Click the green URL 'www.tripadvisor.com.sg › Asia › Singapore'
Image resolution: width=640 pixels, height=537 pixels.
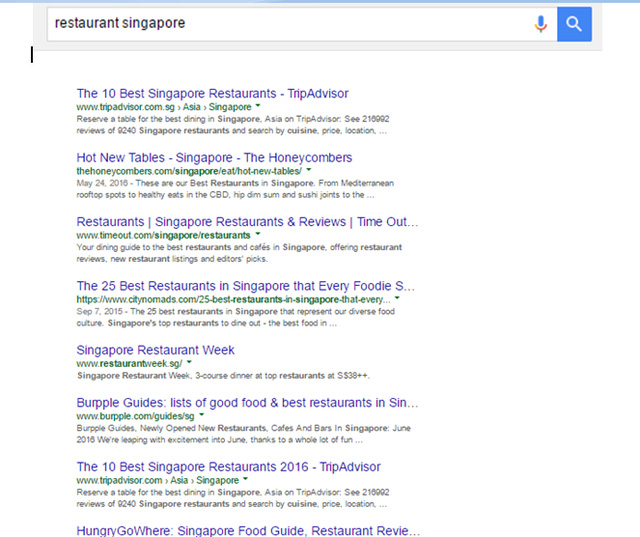[164, 107]
